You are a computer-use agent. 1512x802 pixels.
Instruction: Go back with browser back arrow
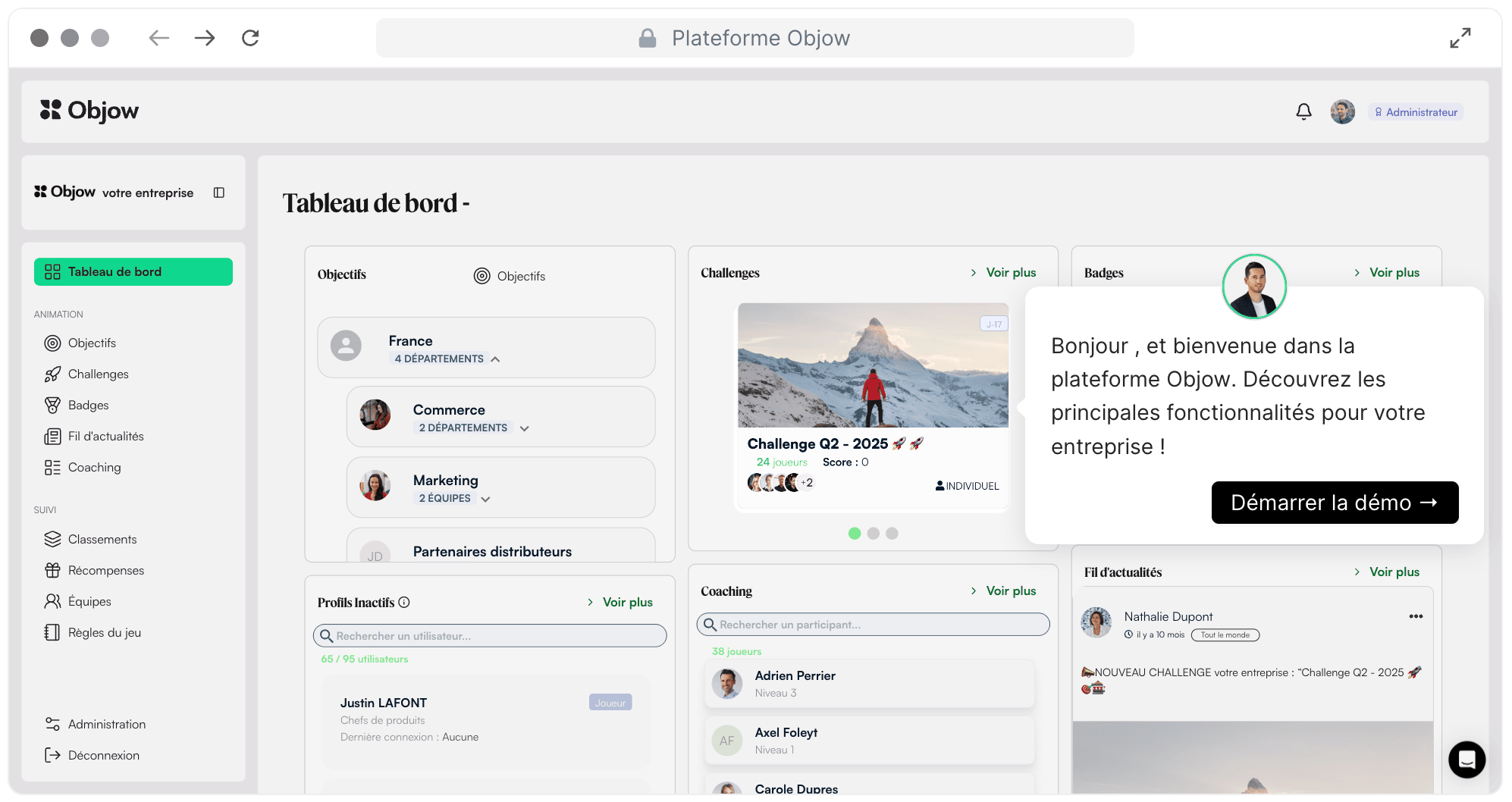pos(158,38)
